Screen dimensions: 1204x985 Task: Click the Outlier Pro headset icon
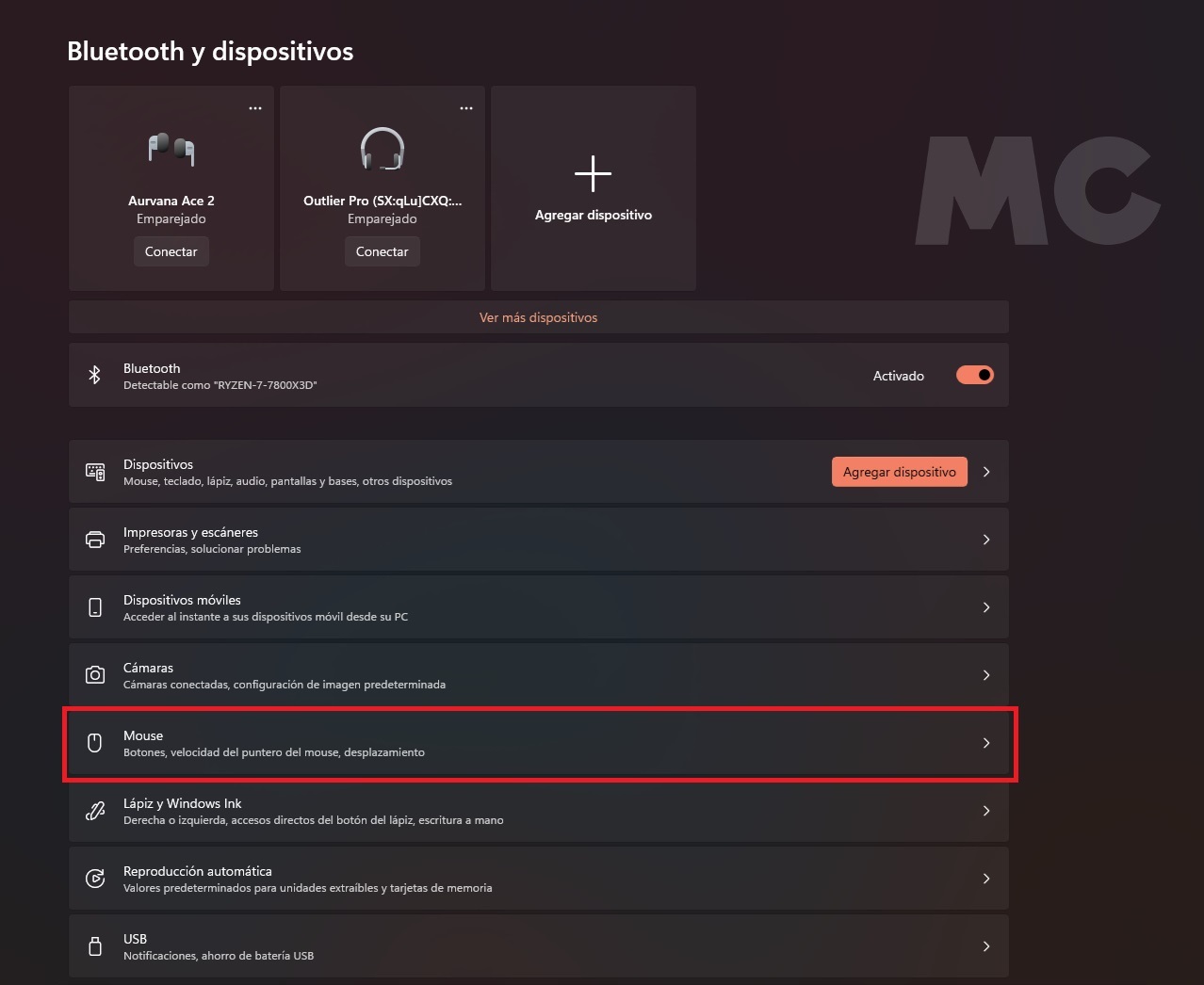382,149
